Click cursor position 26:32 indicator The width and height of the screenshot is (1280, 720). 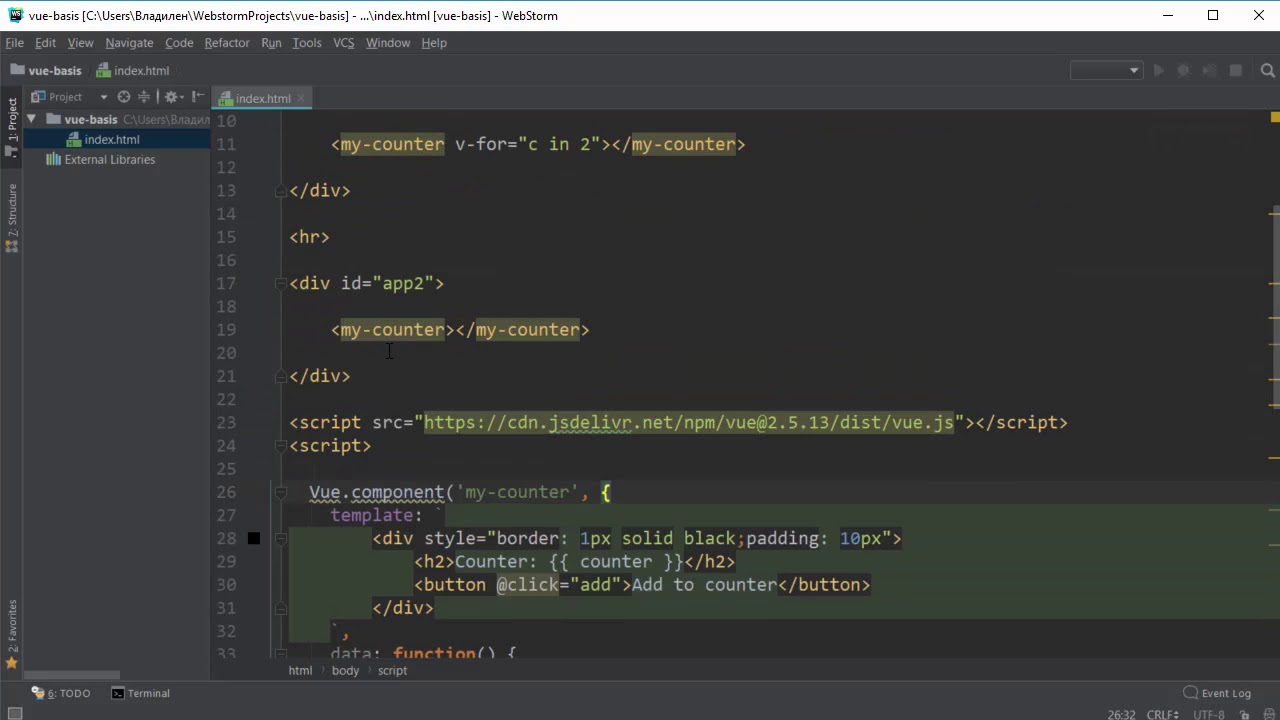1121,715
